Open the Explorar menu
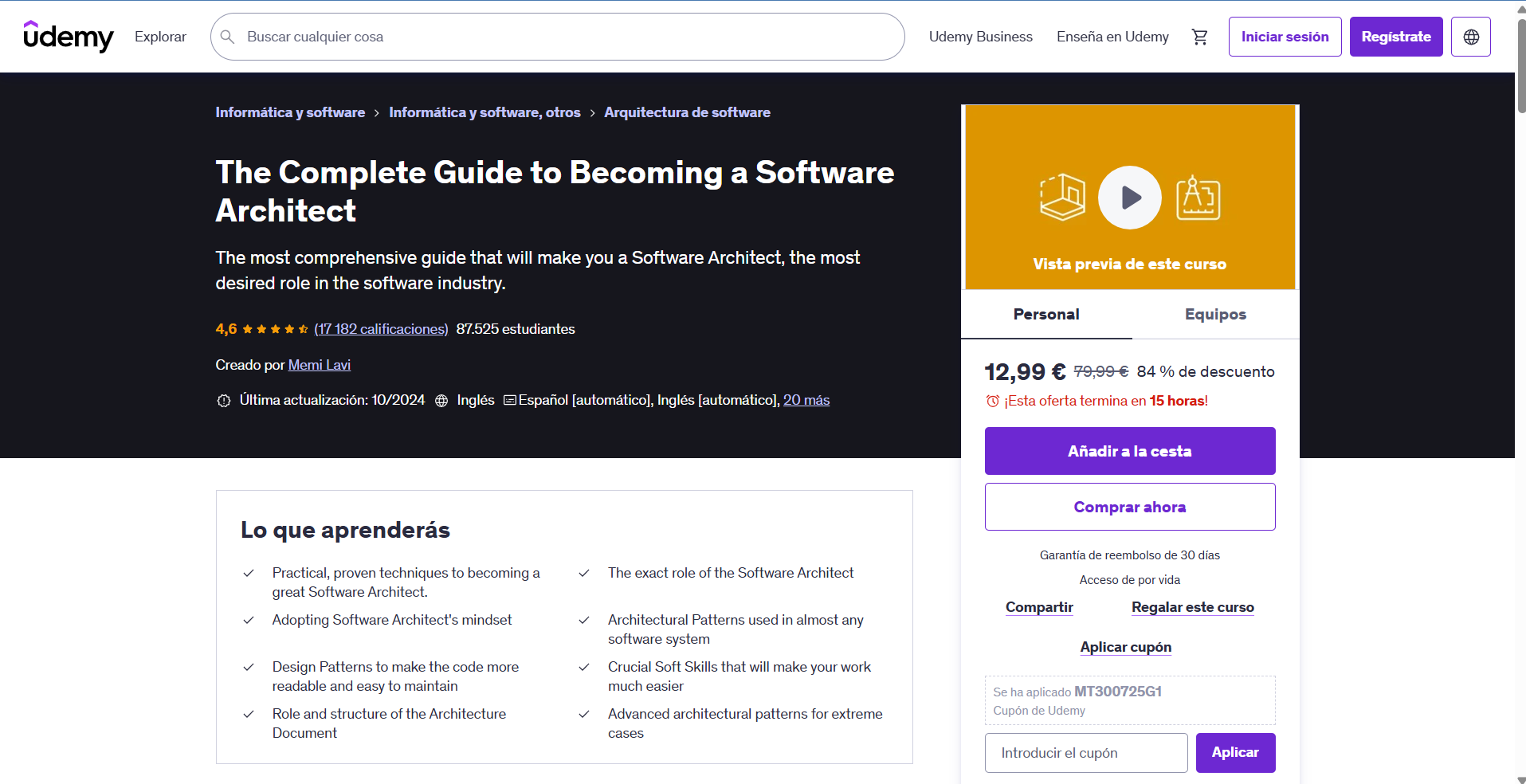 coord(159,37)
